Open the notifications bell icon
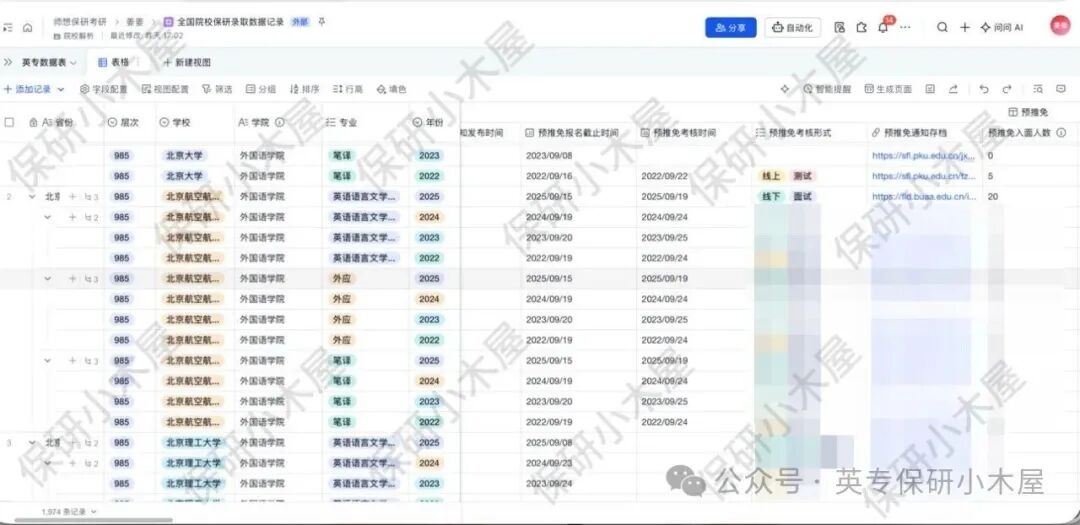Viewport: 1080px width, 525px height. 883,28
